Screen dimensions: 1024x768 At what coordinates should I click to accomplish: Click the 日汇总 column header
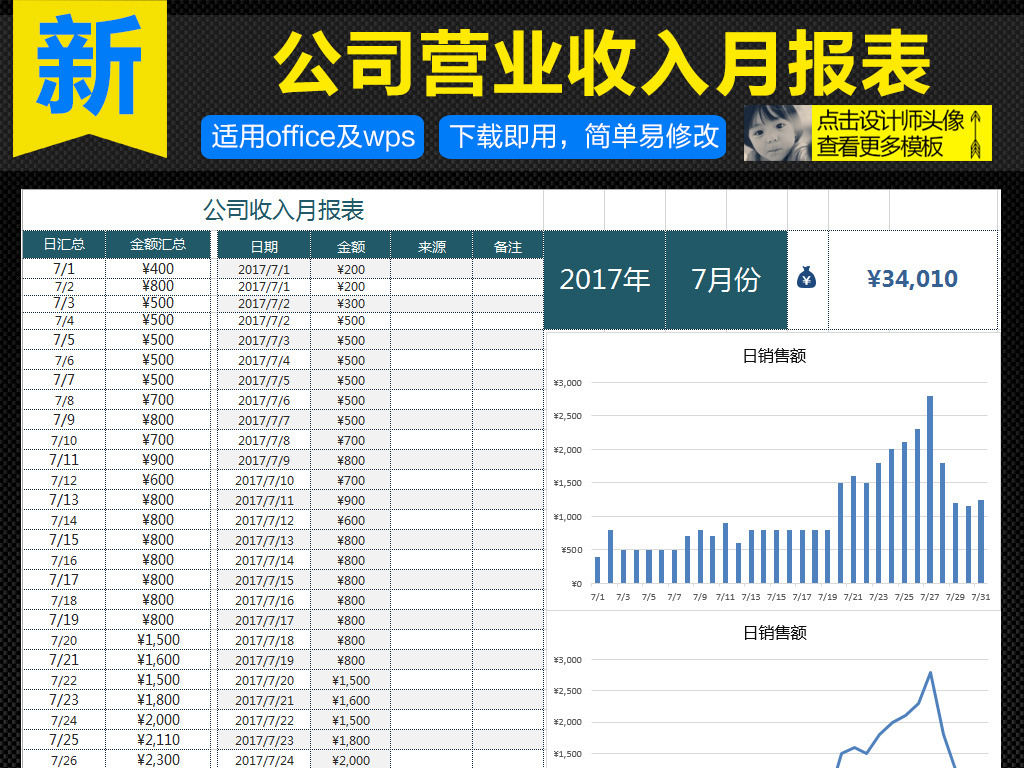(62, 245)
